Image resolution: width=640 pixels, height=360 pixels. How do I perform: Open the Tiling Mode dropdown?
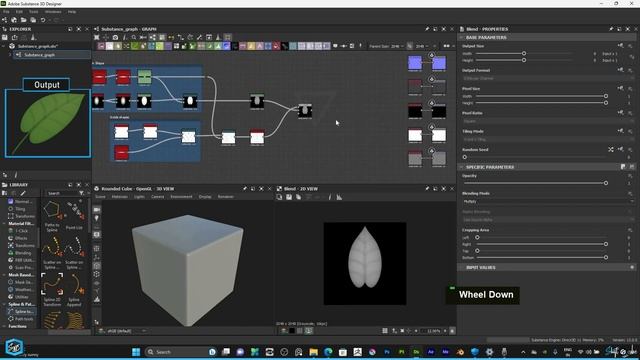pyautogui.click(x=548, y=139)
